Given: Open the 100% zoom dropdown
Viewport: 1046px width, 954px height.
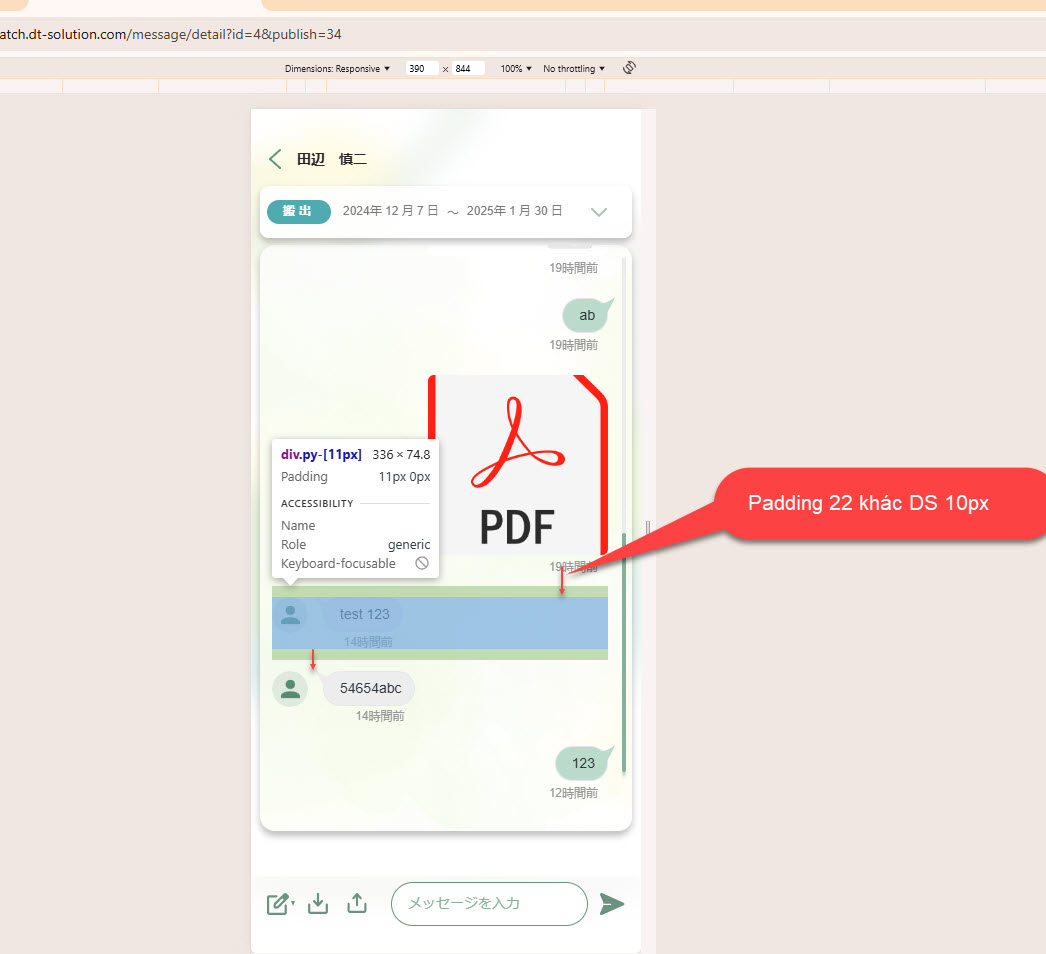Looking at the screenshot, I should [516, 69].
